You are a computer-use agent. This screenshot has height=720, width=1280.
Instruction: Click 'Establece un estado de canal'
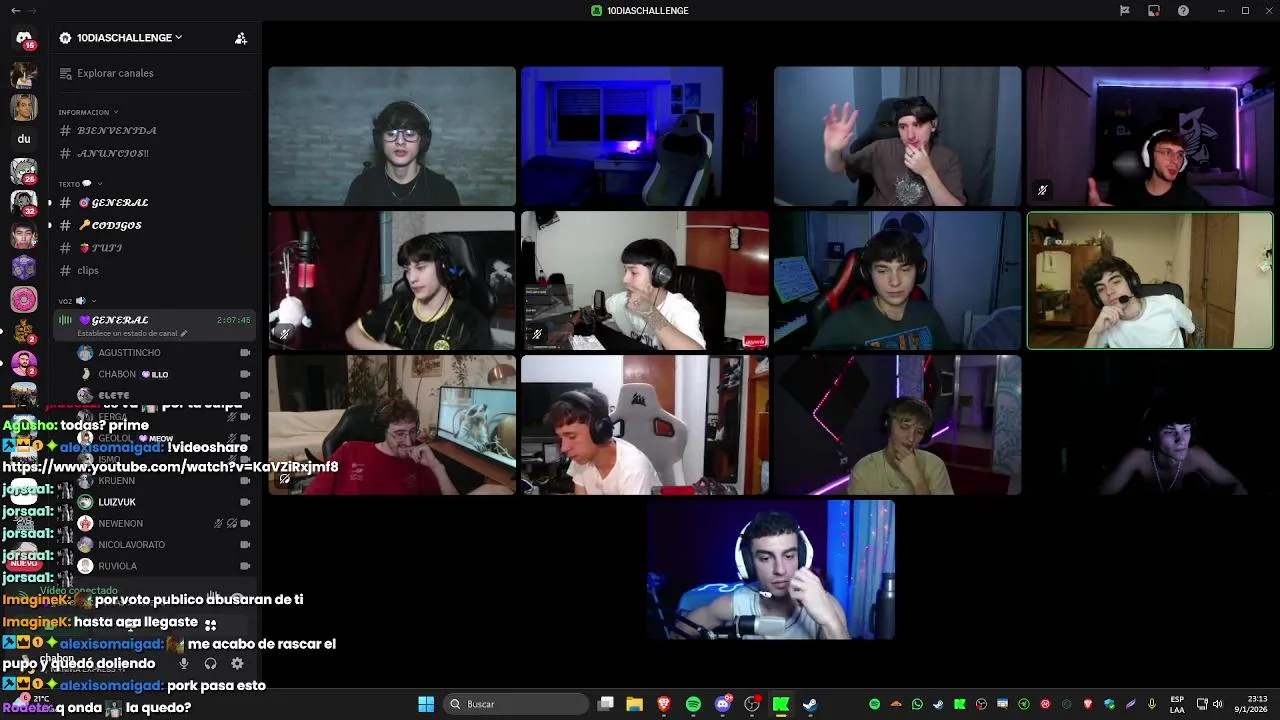(127, 333)
